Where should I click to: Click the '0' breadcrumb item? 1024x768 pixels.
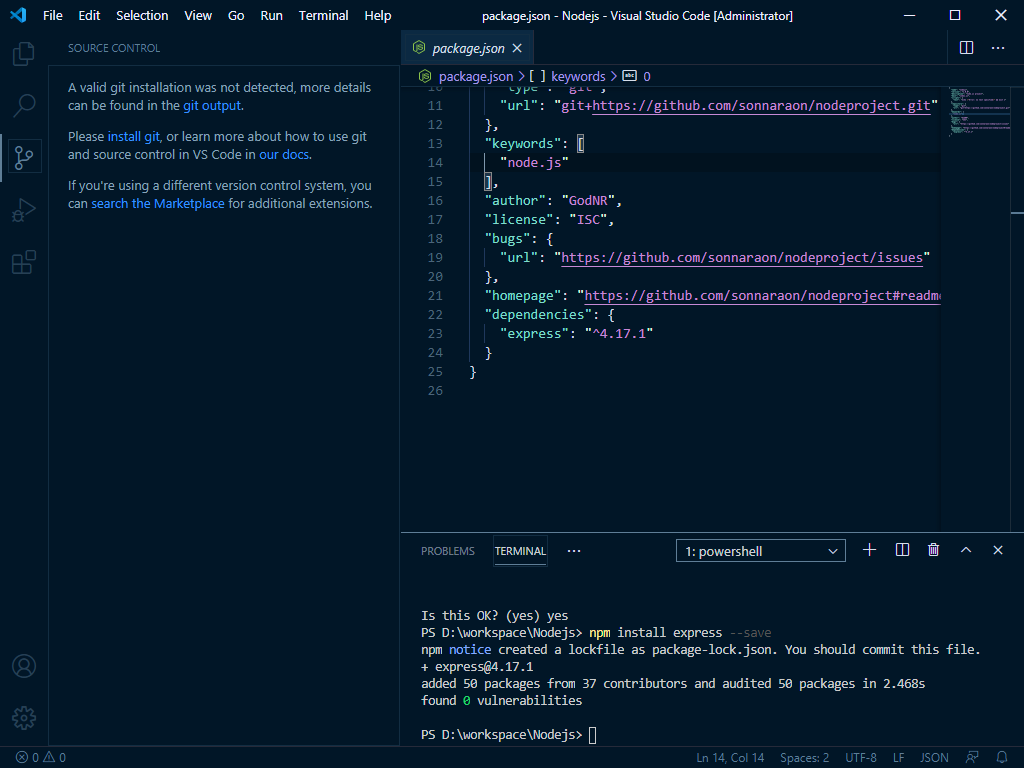coord(647,76)
